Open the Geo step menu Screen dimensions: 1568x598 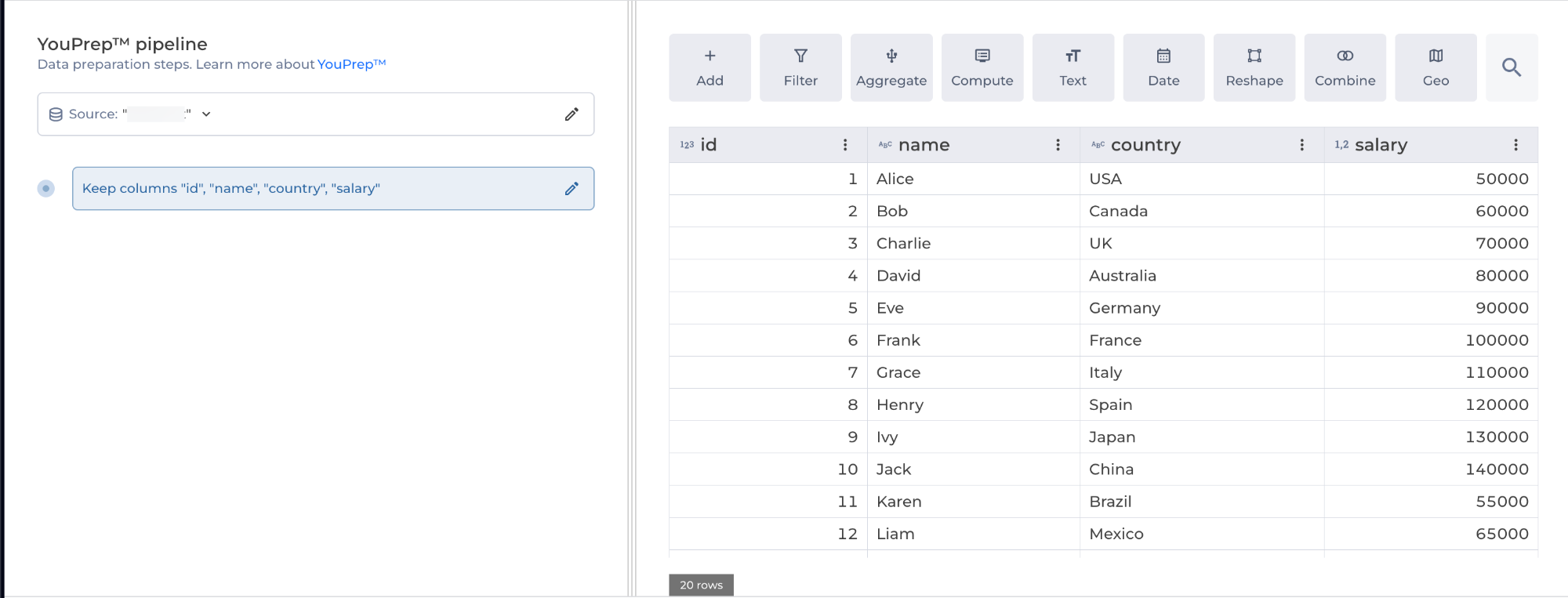1436,67
